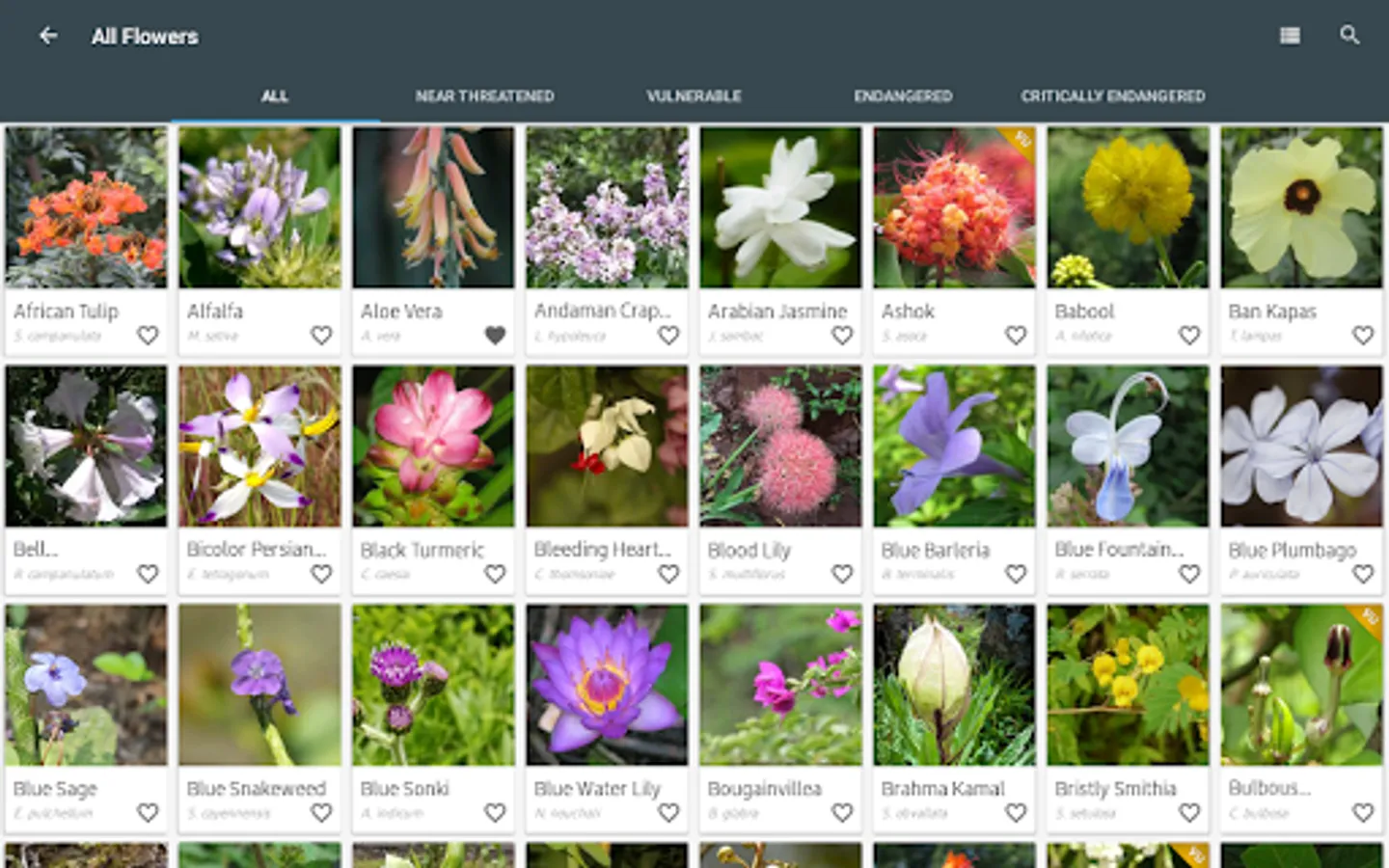
Task: Click the 'Blue Barleria' flower name
Action: pyautogui.click(x=936, y=550)
